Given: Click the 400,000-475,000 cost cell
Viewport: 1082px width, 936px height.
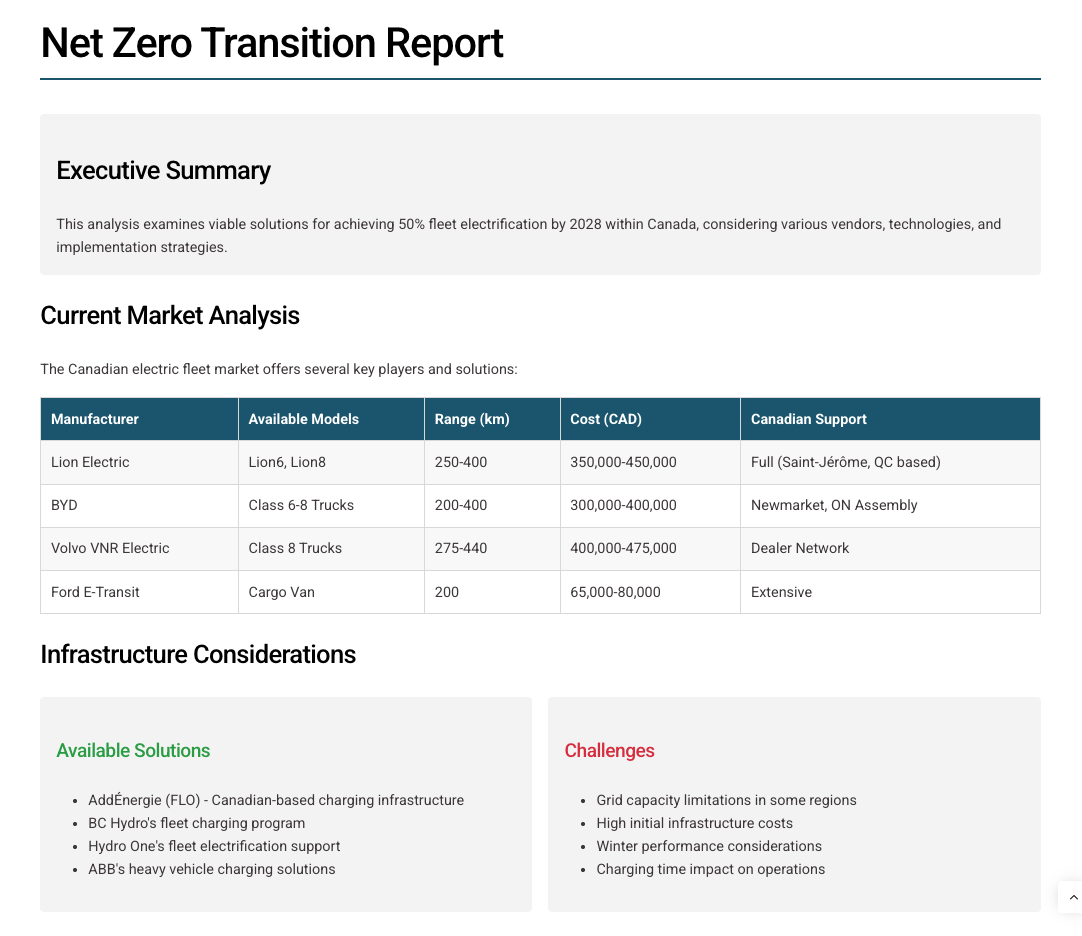Looking at the screenshot, I should coord(650,549).
